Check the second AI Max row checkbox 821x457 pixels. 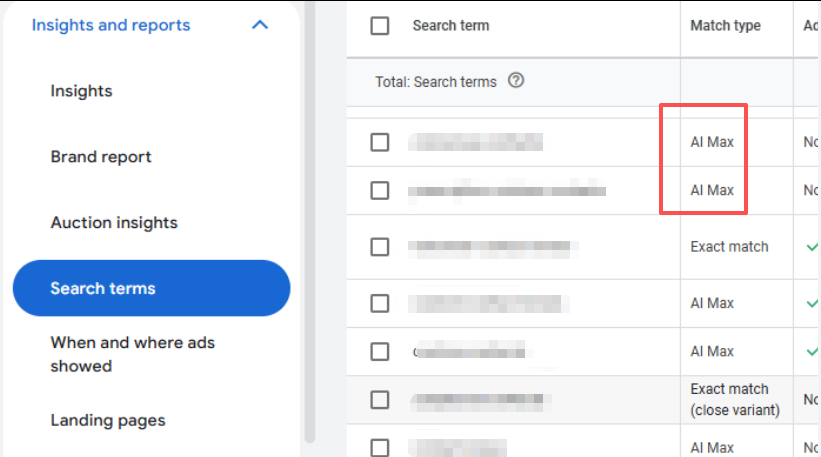(x=380, y=190)
